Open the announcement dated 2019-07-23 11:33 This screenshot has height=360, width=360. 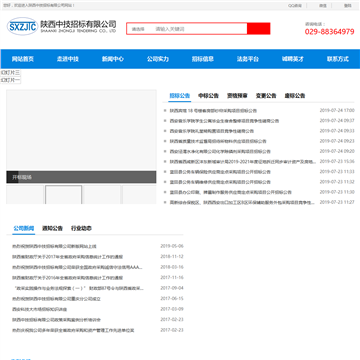click(220, 172)
